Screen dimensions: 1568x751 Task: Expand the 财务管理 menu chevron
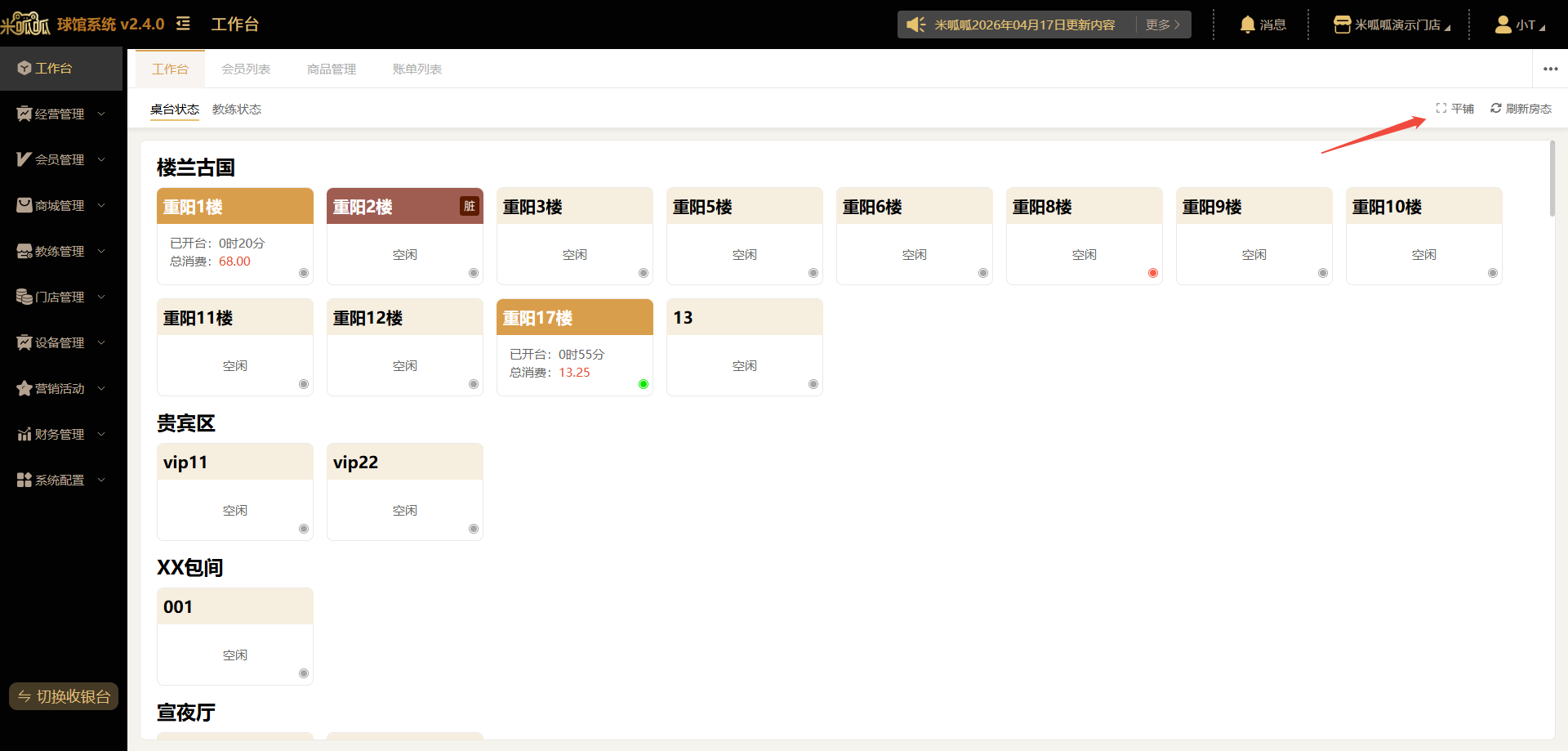tap(101, 434)
